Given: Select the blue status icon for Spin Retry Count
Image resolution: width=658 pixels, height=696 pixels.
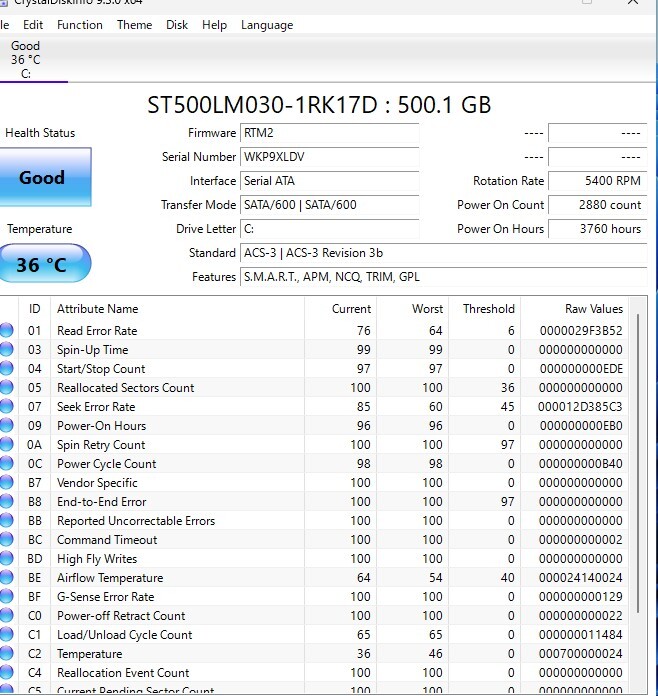Looking at the screenshot, I should click(7, 445).
